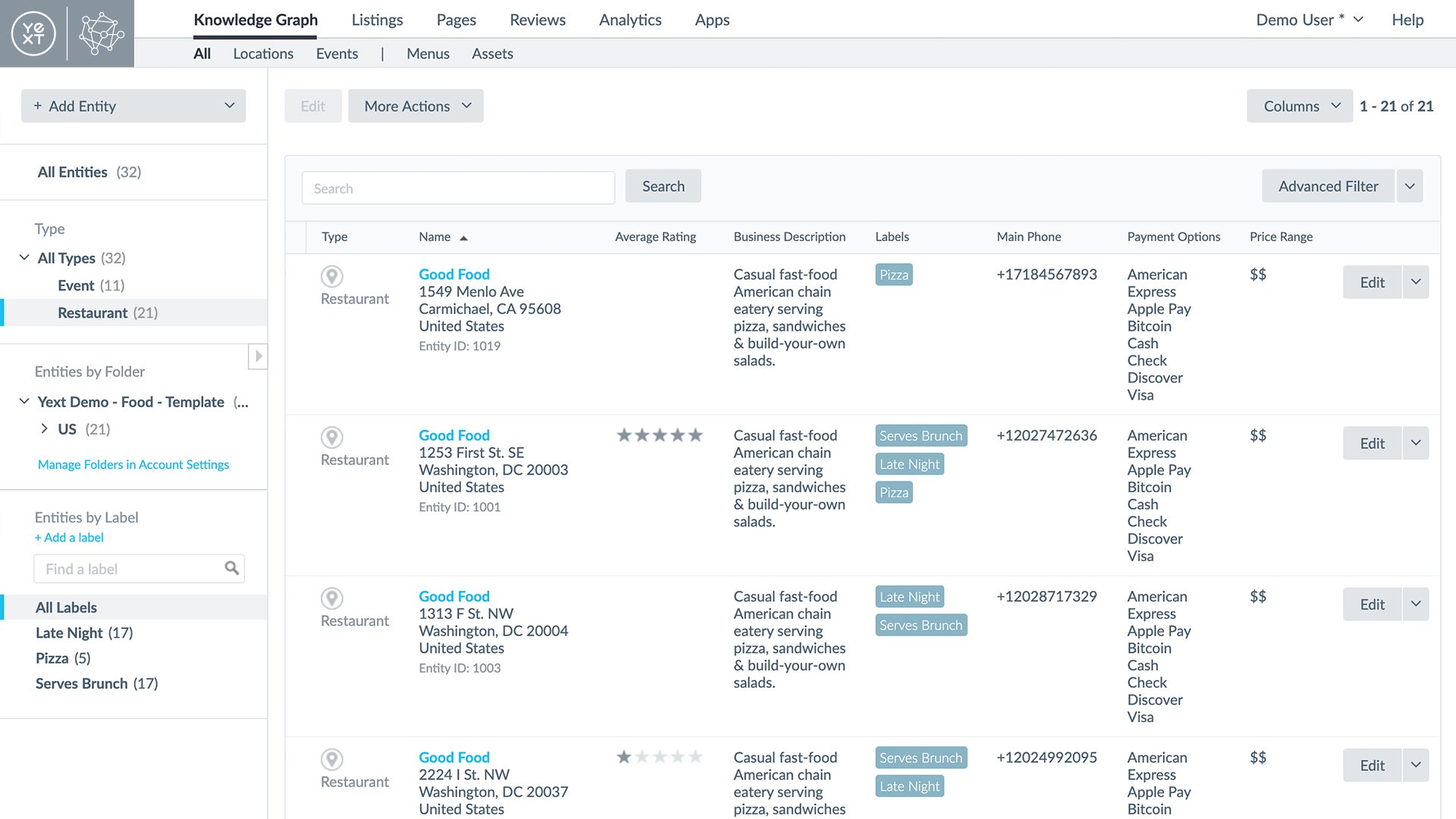
Task: Open the Locations tab
Action: (263, 53)
